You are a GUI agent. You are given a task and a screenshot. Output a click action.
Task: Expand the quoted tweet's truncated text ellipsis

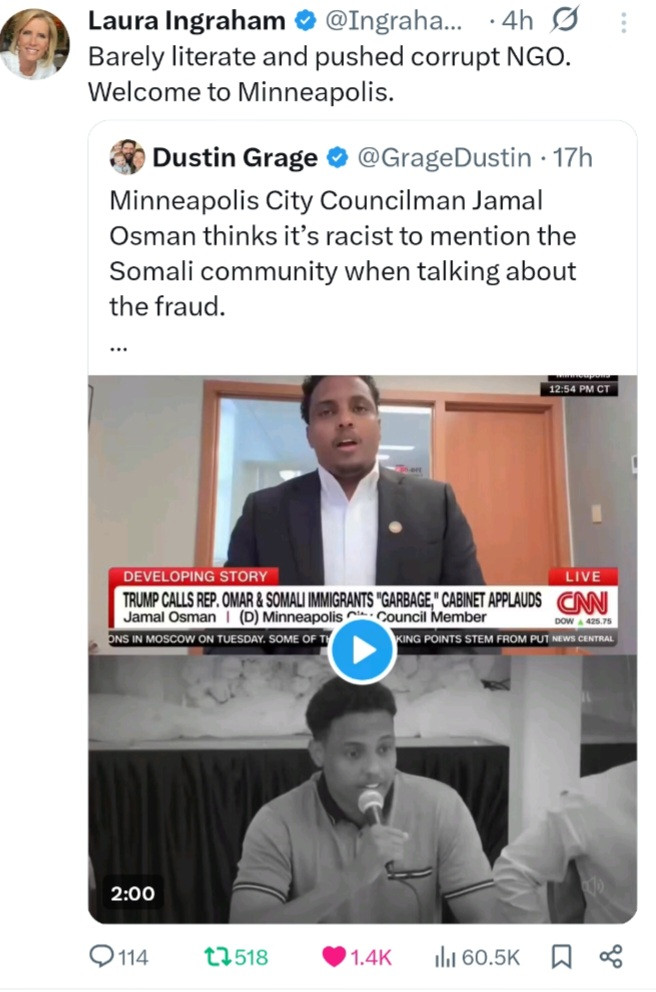(118, 347)
